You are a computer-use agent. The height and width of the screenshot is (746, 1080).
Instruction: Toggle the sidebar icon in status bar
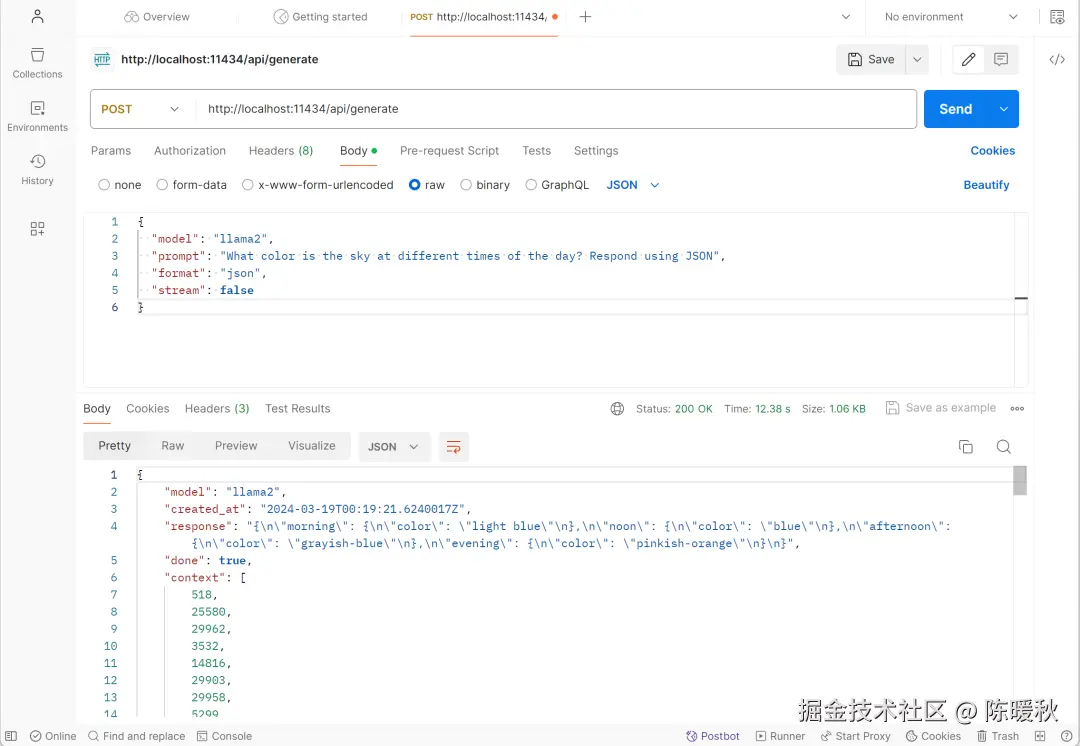coord(11,736)
